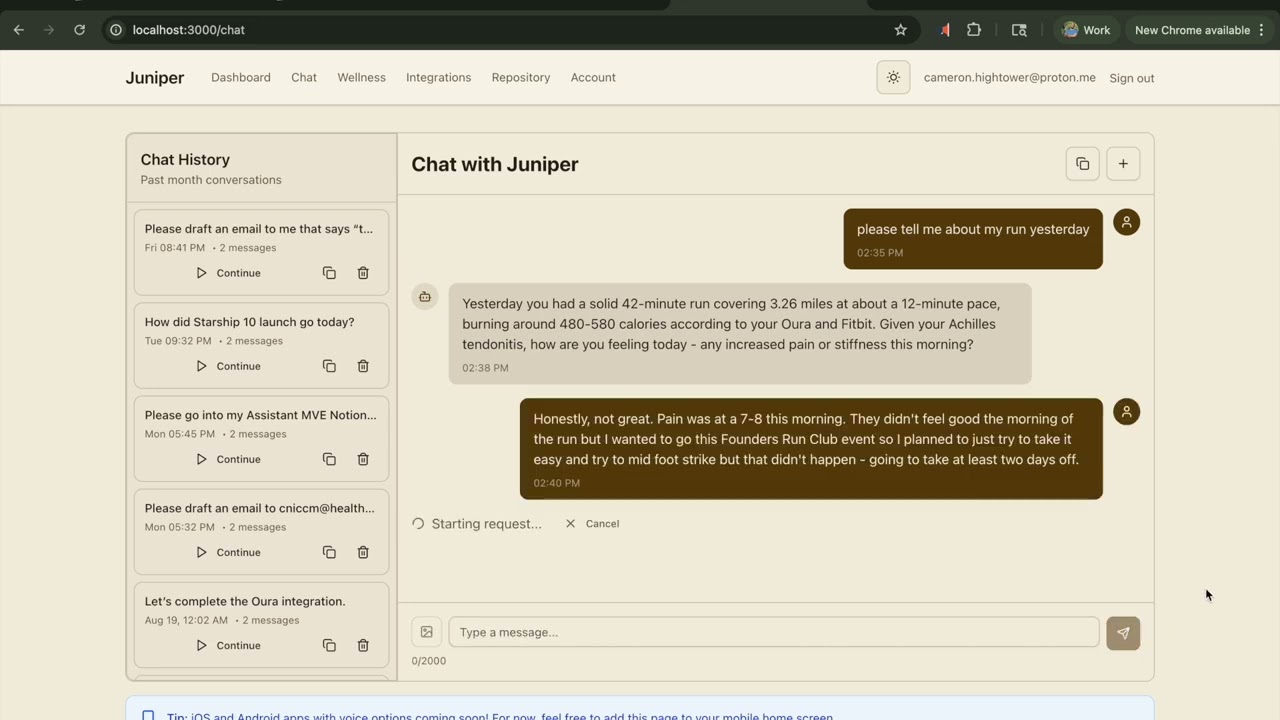Click the New Chrome available button
The image size is (1280, 720).
(x=1192, y=30)
